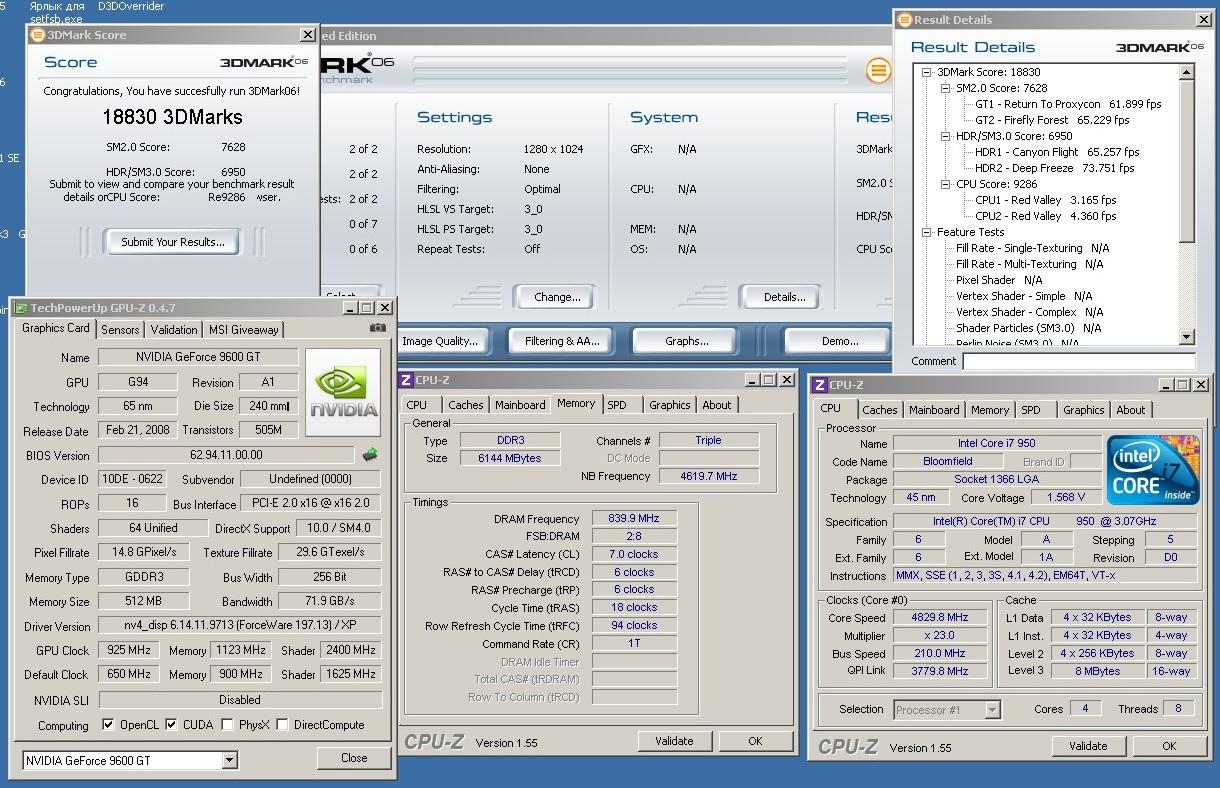
Task: Click Submit Your Results button
Action: tap(173, 242)
